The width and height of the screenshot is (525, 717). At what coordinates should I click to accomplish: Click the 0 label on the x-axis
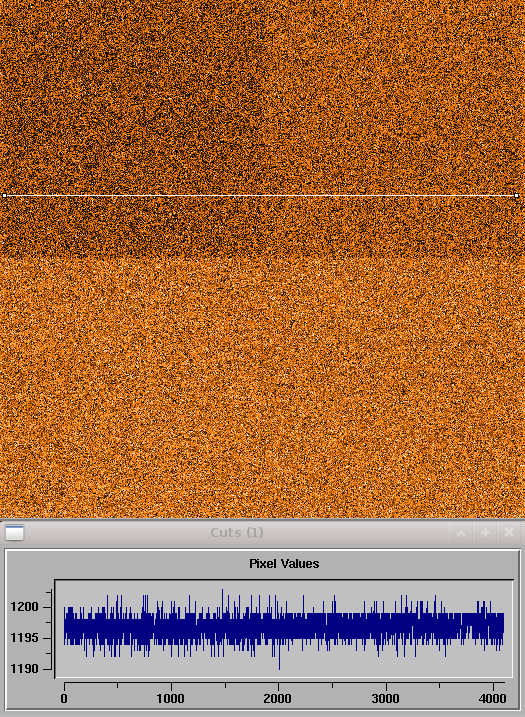(x=64, y=699)
